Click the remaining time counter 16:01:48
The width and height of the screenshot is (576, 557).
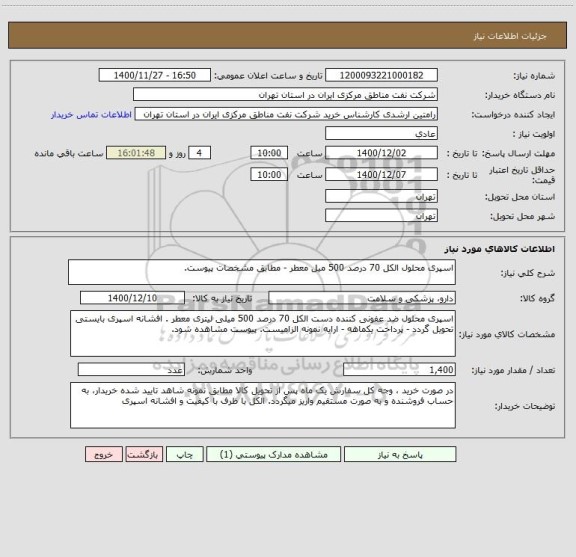[136, 153]
